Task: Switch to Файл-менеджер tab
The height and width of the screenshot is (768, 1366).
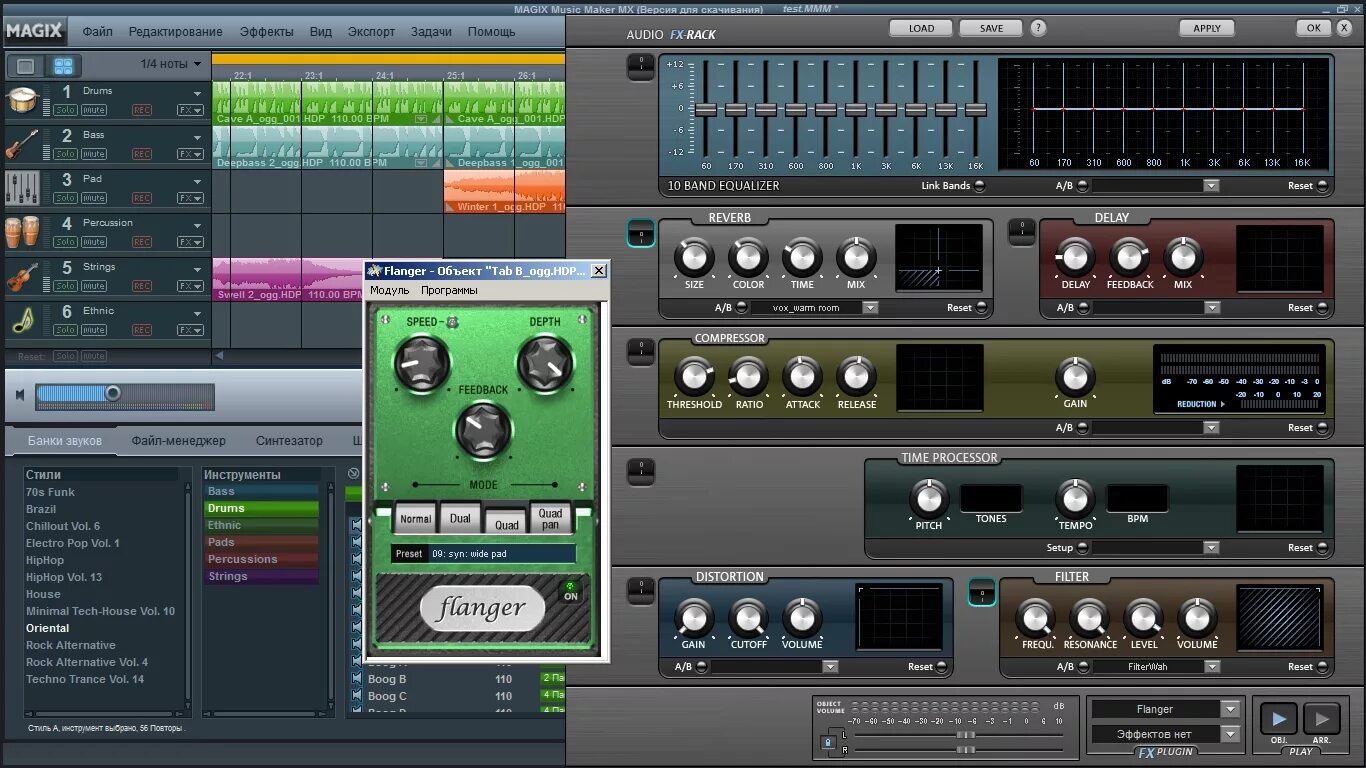Action: (x=178, y=441)
